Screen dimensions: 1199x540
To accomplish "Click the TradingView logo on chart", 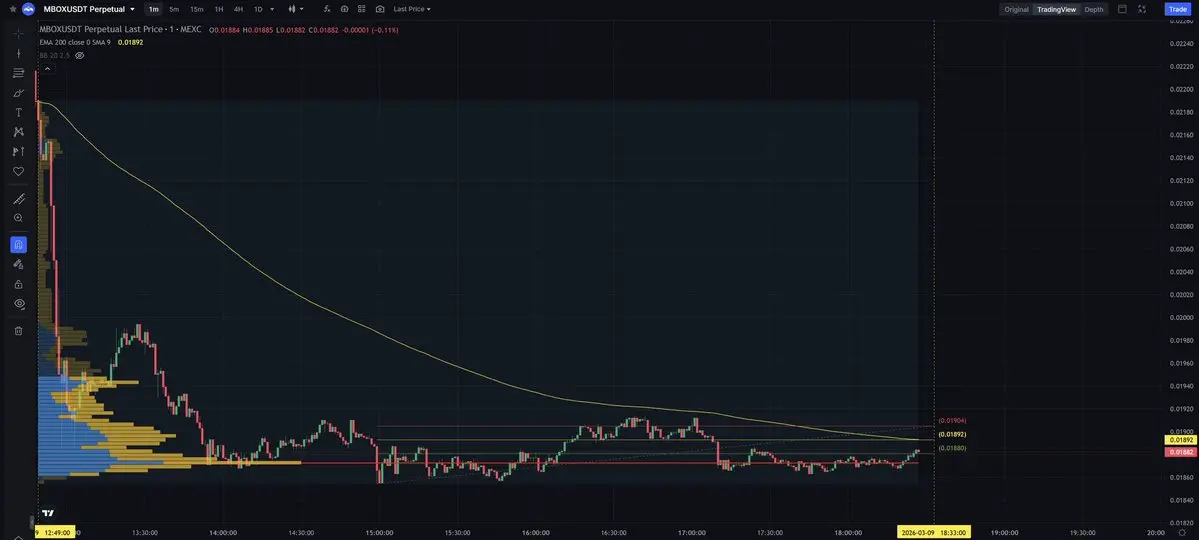I will pyautogui.click(x=48, y=513).
